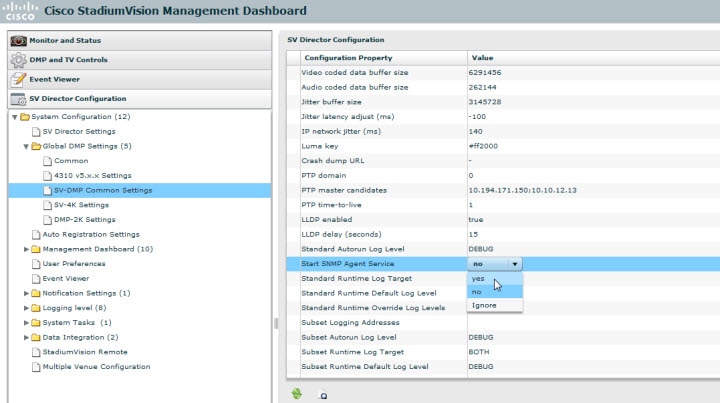Click the Subset Runtime Log Target BOTH value
This screenshot has height=403, width=720.
479,352
